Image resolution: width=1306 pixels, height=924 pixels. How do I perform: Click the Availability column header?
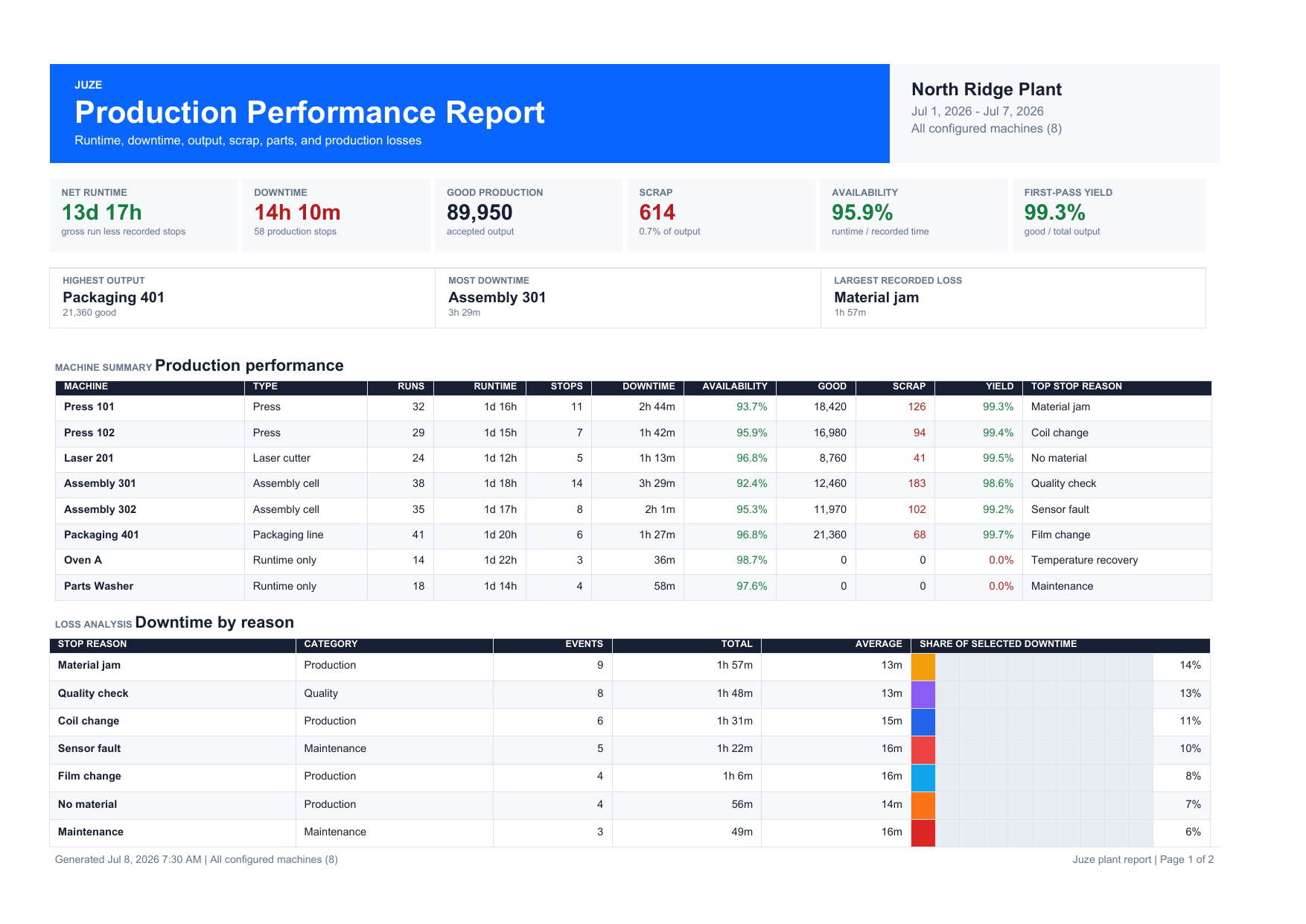(x=734, y=387)
